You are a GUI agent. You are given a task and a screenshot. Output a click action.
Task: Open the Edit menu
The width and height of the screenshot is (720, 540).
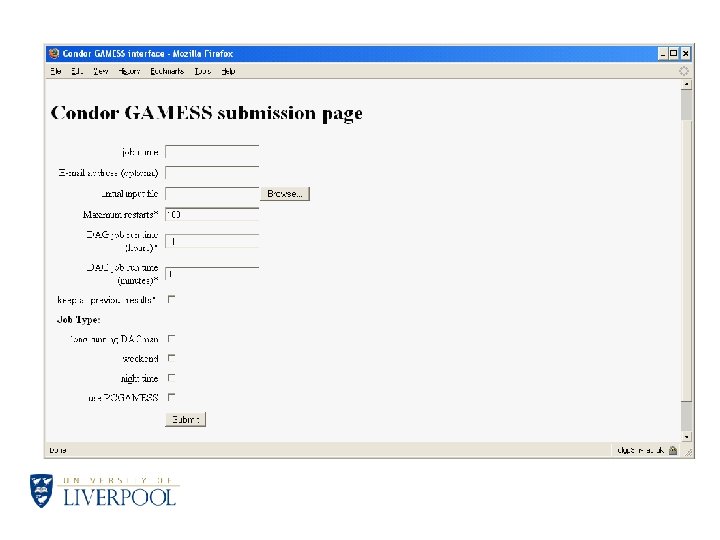77,71
